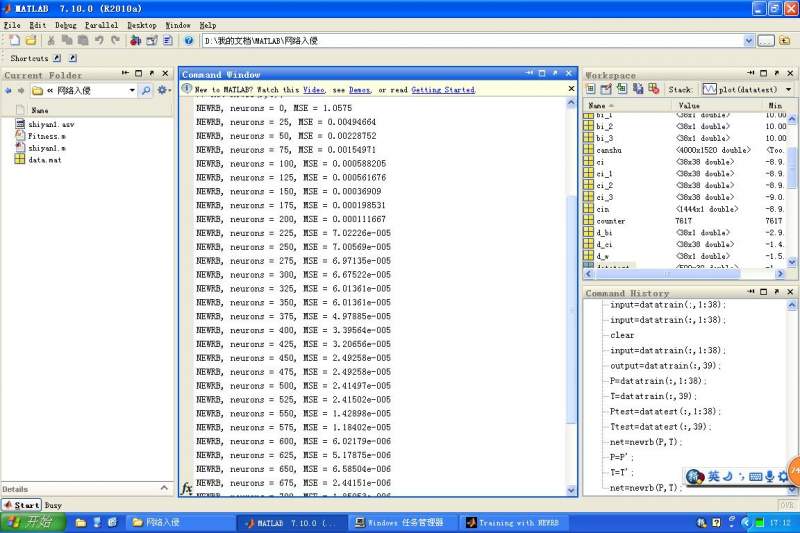Sort Workspace by Value column header
The height and width of the screenshot is (533, 800).
pos(718,106)
